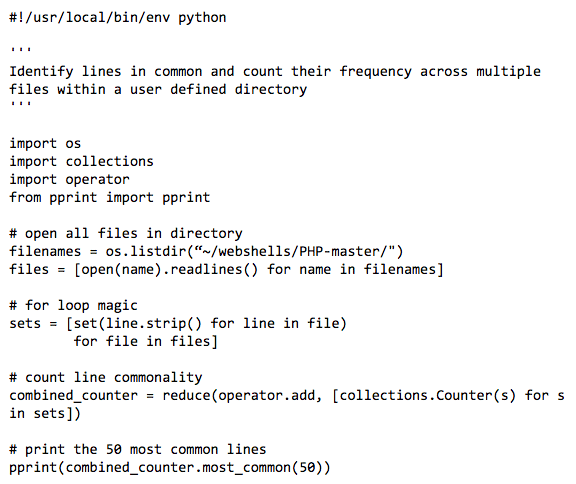576x484 pixels.
Task: Click the '# for loop magic' comment
Action: (73, 306)
